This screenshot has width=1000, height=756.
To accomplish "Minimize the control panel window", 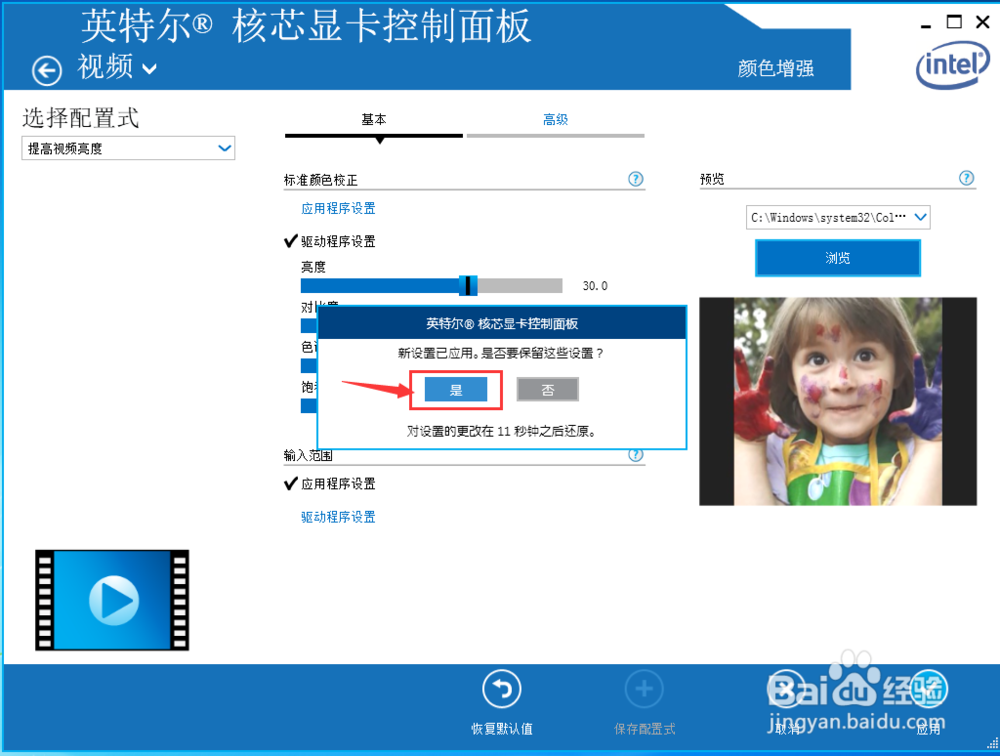I will point(926,24).
